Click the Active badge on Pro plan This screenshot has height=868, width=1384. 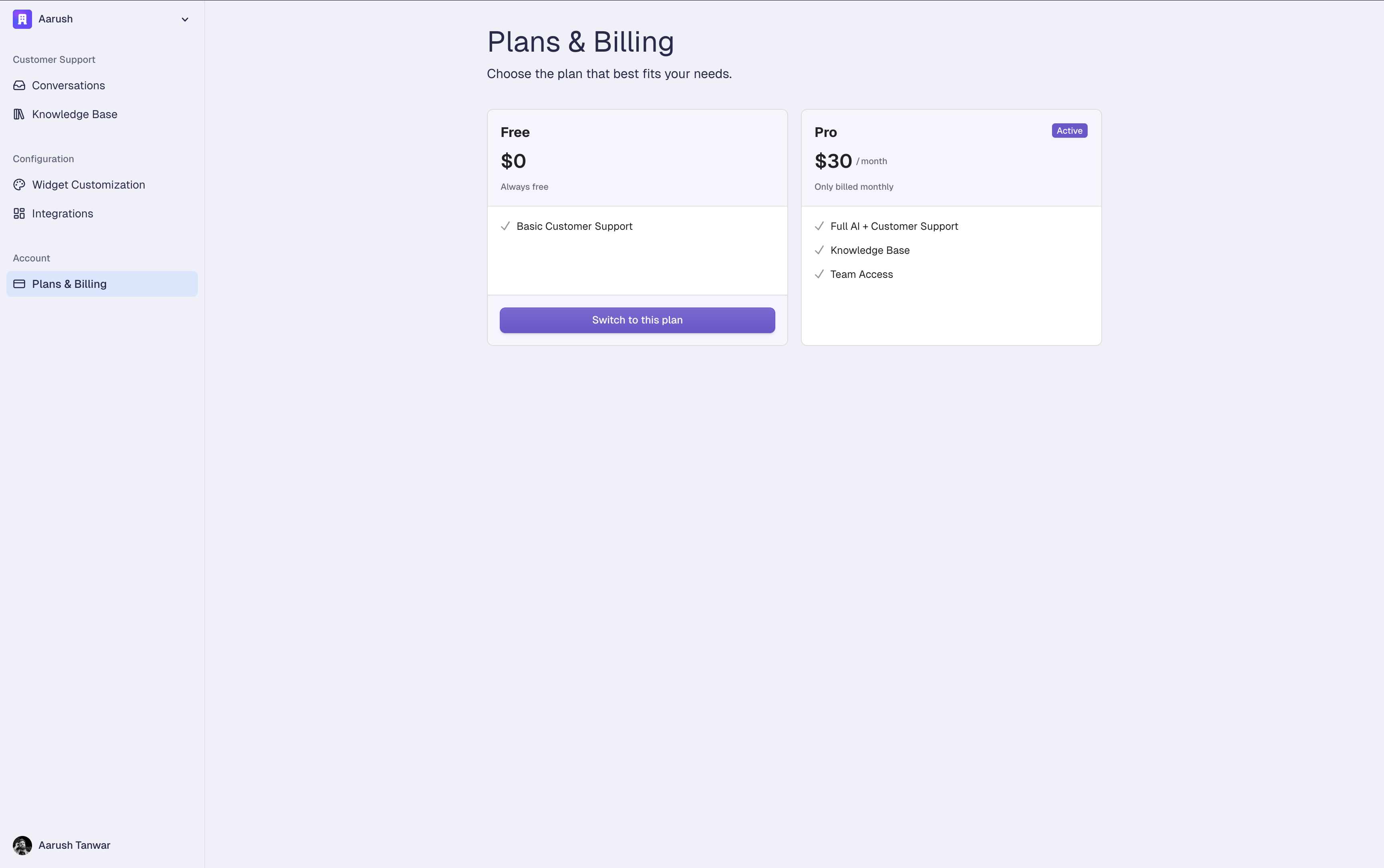tap(1069, 131)
